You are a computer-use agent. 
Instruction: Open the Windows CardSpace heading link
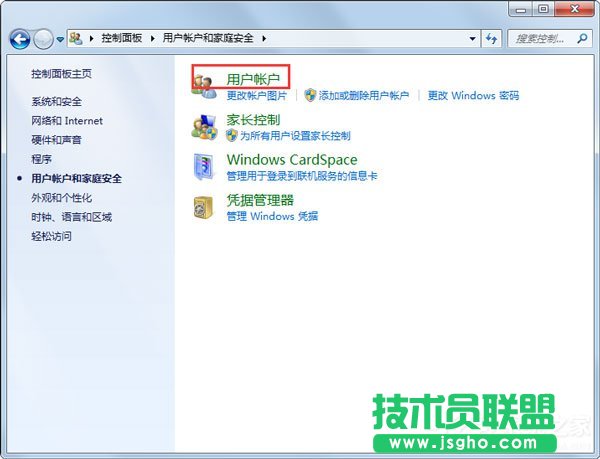(x=292, y=160)
